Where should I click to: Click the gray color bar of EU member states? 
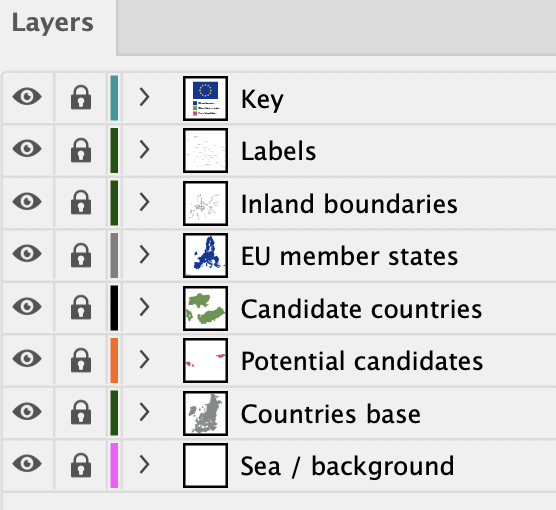tap(114, 255)
